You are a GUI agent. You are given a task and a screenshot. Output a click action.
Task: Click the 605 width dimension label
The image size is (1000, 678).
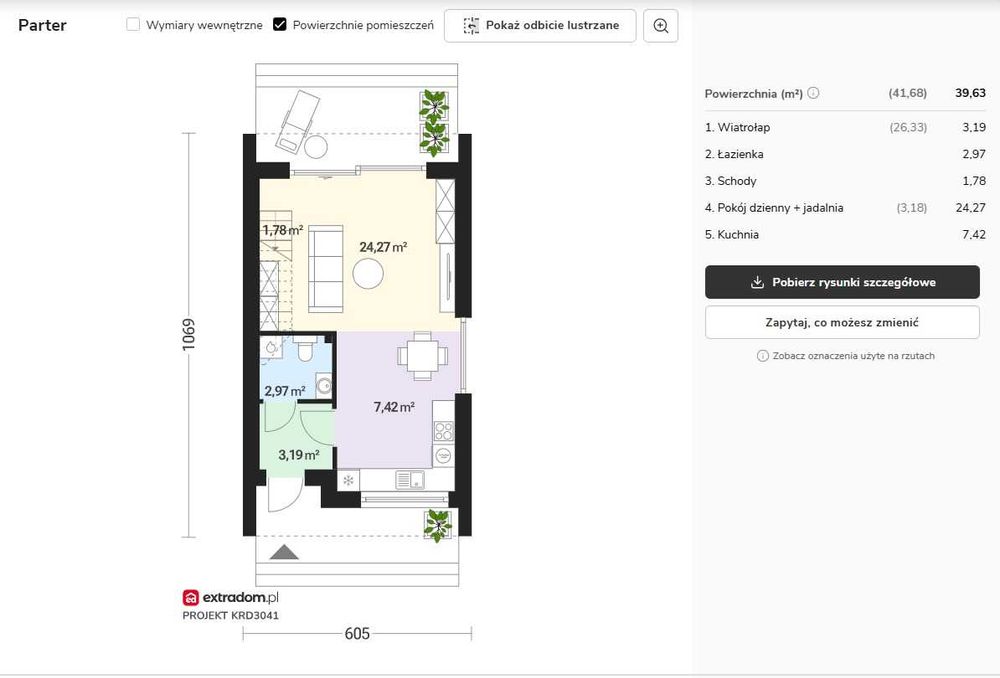[x=357, y=633]
